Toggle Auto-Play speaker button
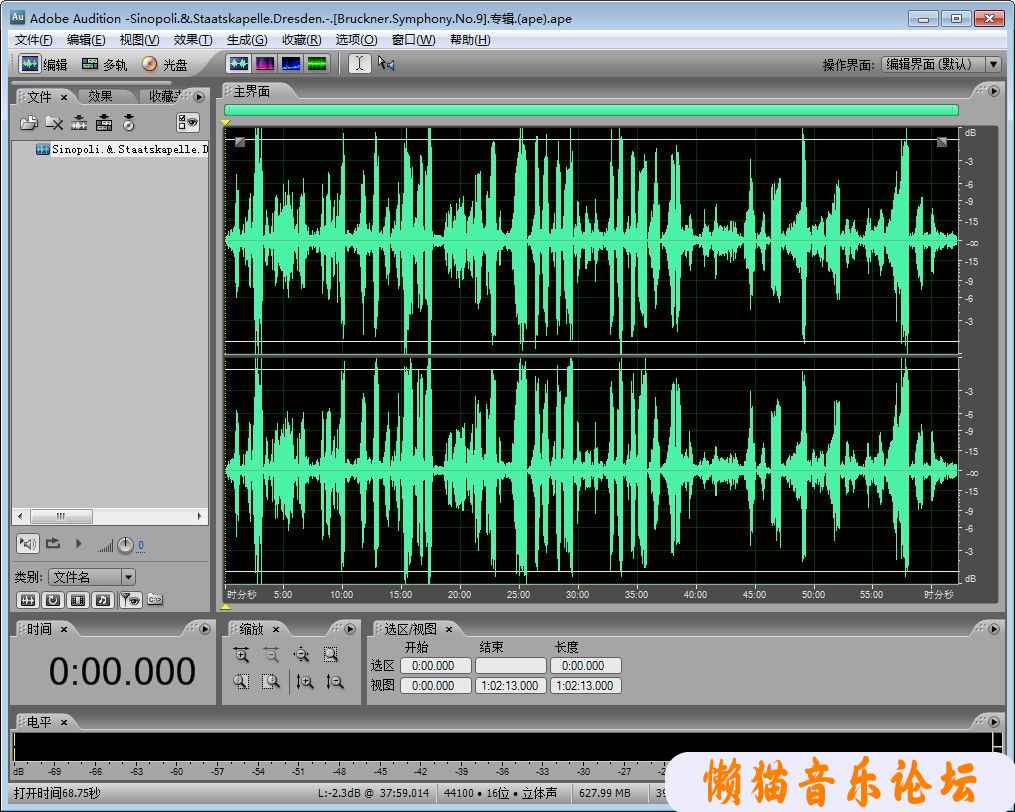1015x812 pixels. 28,544
